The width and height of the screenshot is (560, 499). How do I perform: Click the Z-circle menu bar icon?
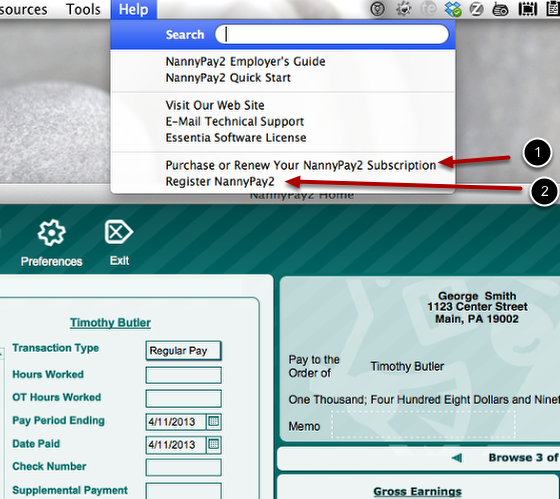pos(476,9)
